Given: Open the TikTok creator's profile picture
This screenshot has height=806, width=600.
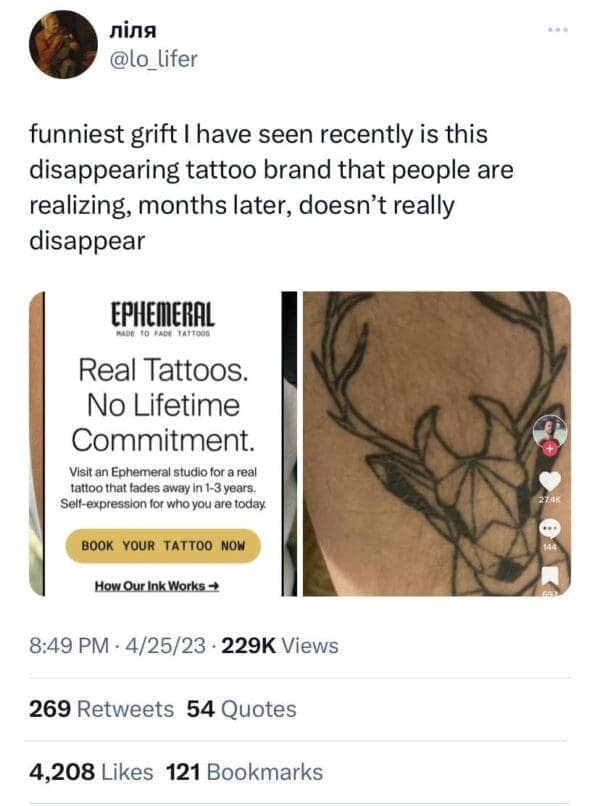Looking at the screenshot, I should pyautogui.click(x=549, y=430).
